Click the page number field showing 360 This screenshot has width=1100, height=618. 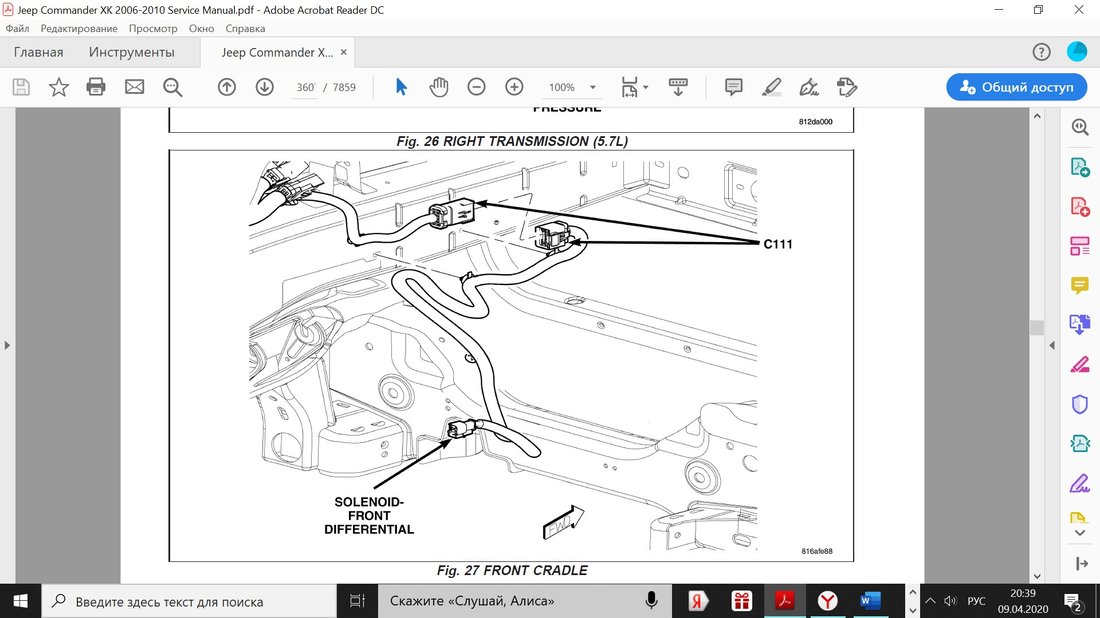pyautogui.click(x=305, y=87)
